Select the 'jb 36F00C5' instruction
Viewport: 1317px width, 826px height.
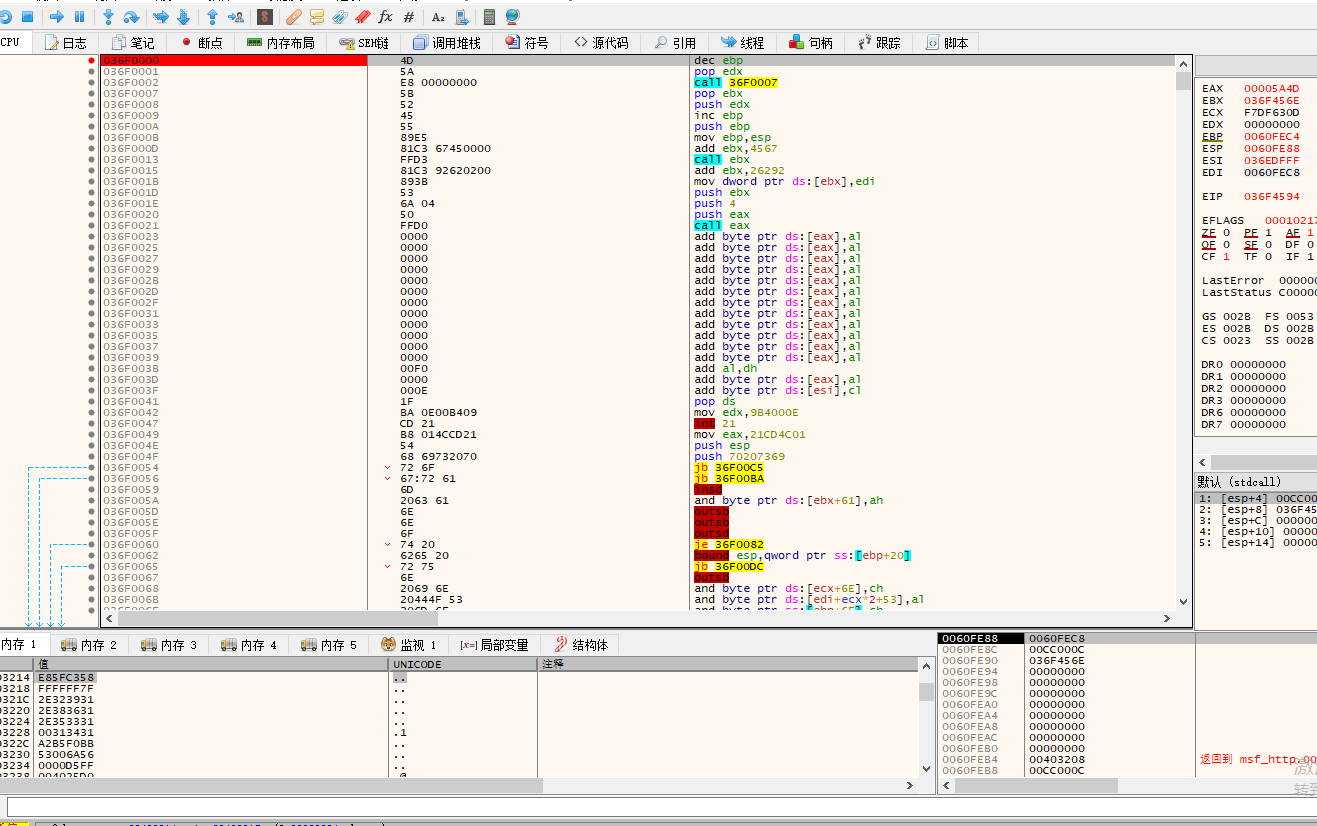(x=728, y=468)
